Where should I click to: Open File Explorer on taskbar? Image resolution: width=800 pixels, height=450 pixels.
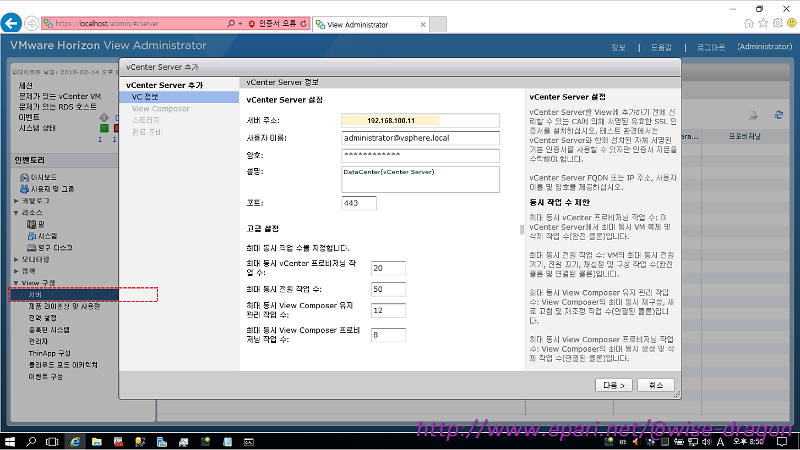point(96,442)
